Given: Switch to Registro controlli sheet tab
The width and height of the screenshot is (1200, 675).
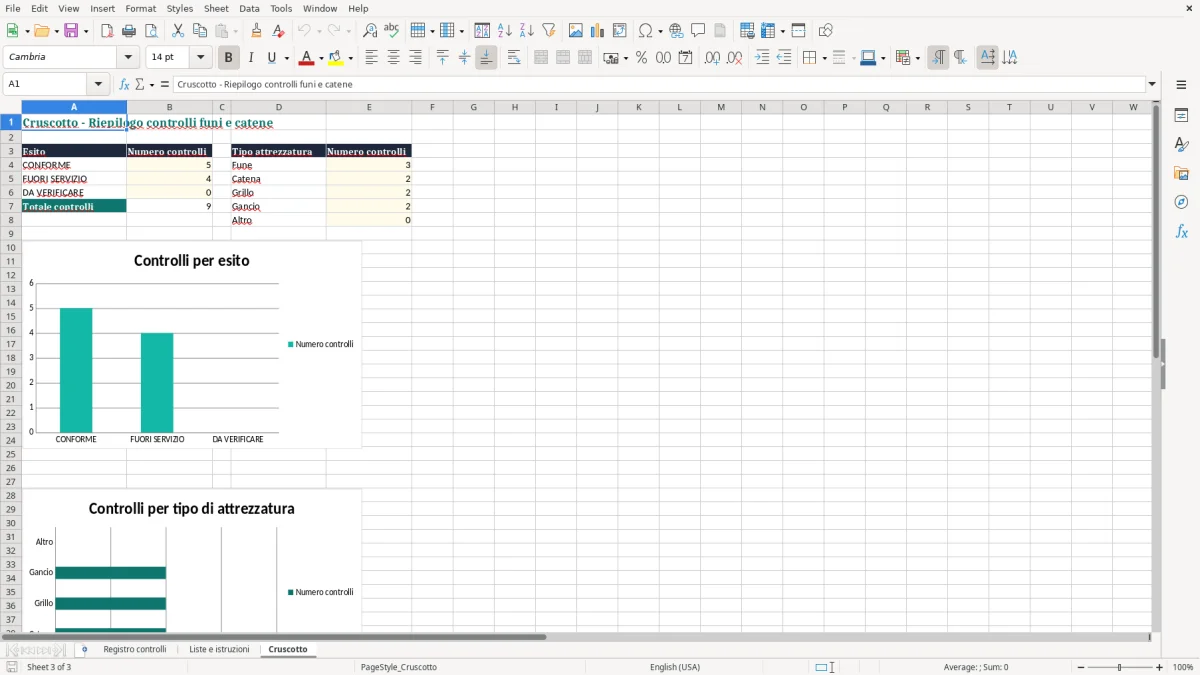Looking at the screenshot, I should (x=135, y=649).
